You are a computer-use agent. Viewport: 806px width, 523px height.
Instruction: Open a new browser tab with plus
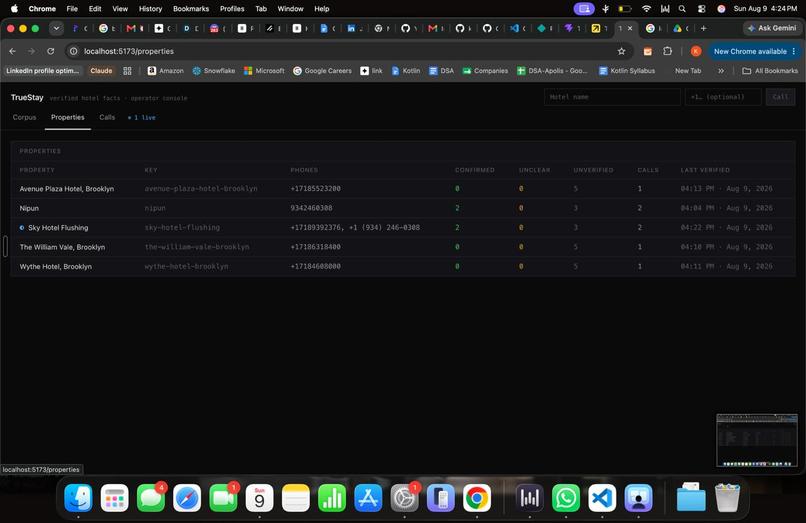point(703,28)
